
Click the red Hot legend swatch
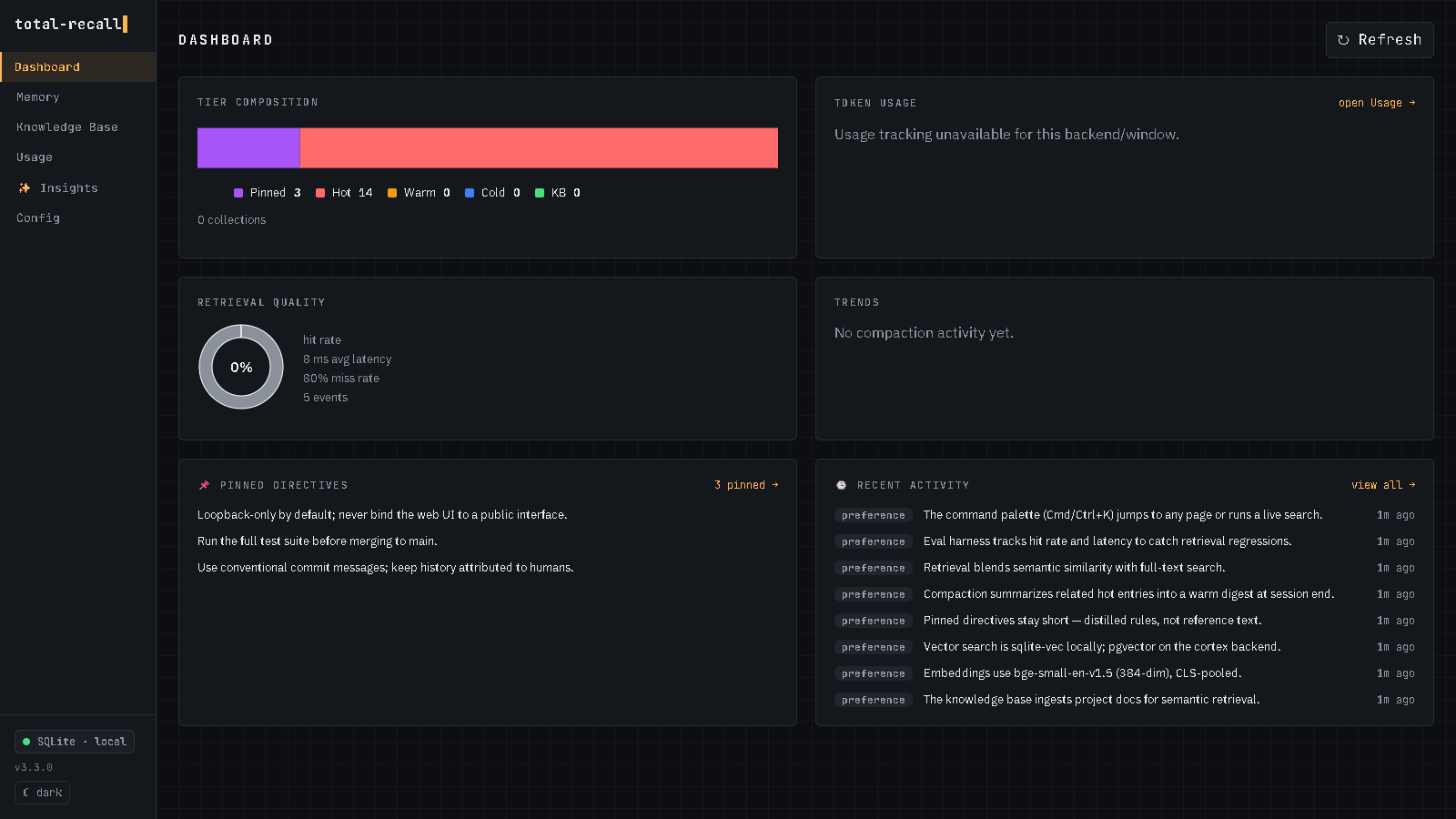[x=320, y=193]
